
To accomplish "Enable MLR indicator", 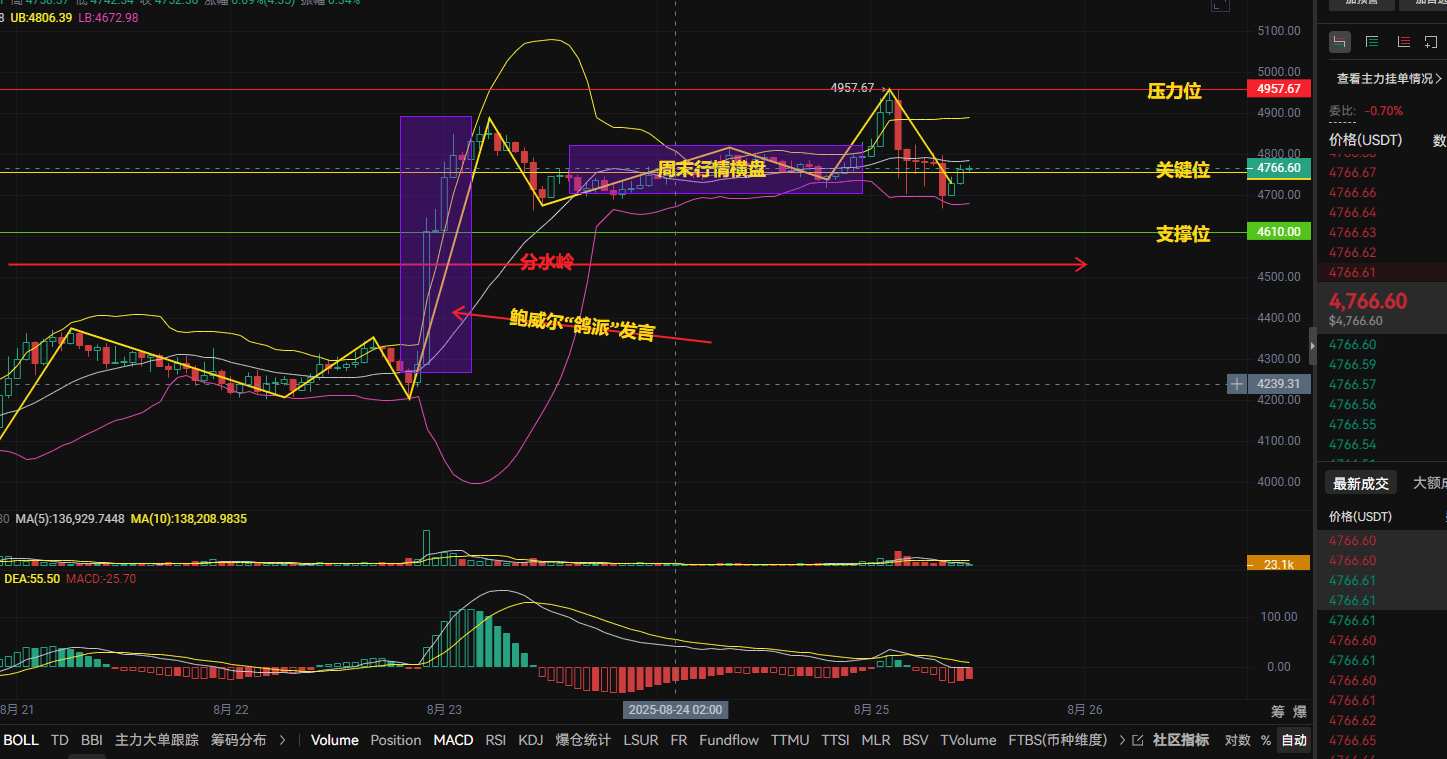I will point(876,740).
